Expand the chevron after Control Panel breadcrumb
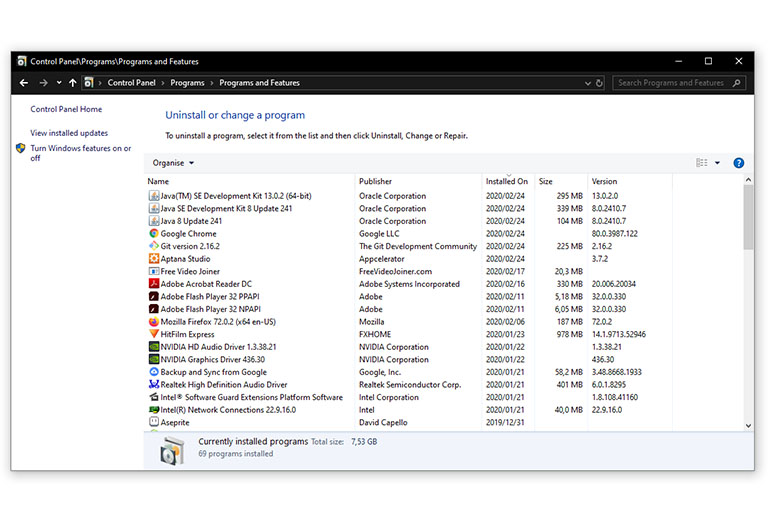The height and width of the screenshot is (512, 768). (x=163, y=83)
